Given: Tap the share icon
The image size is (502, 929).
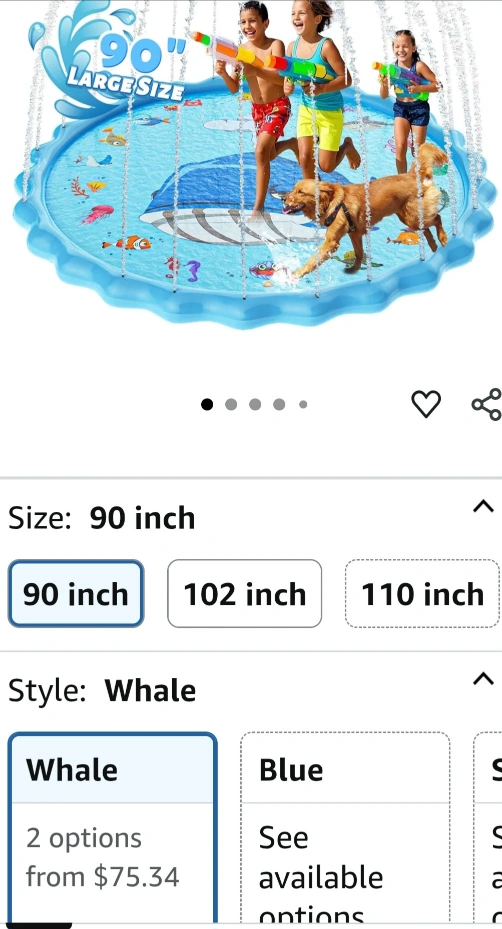Looking at the screenshot, I should coord(487,405).
